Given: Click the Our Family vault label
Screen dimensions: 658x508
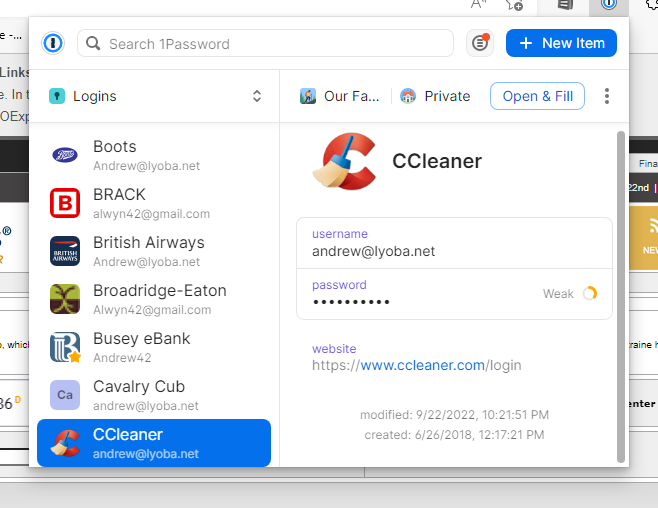Looking at the screenshot, I should coord(340,96).
